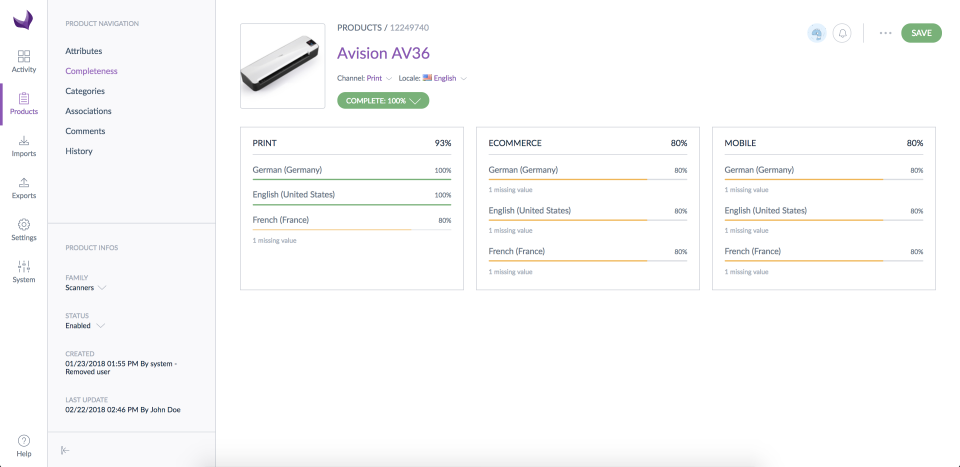Click the Products breadcrumb link
The image size is (960, 467).
tap(360, 28)
